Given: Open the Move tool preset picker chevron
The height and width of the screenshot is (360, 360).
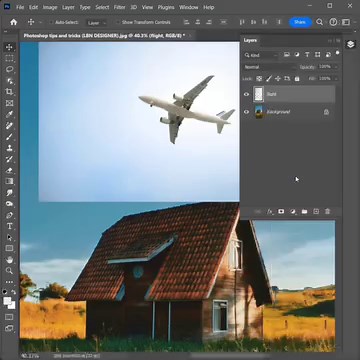Looking at the screenshot, I should coord(40,23).
